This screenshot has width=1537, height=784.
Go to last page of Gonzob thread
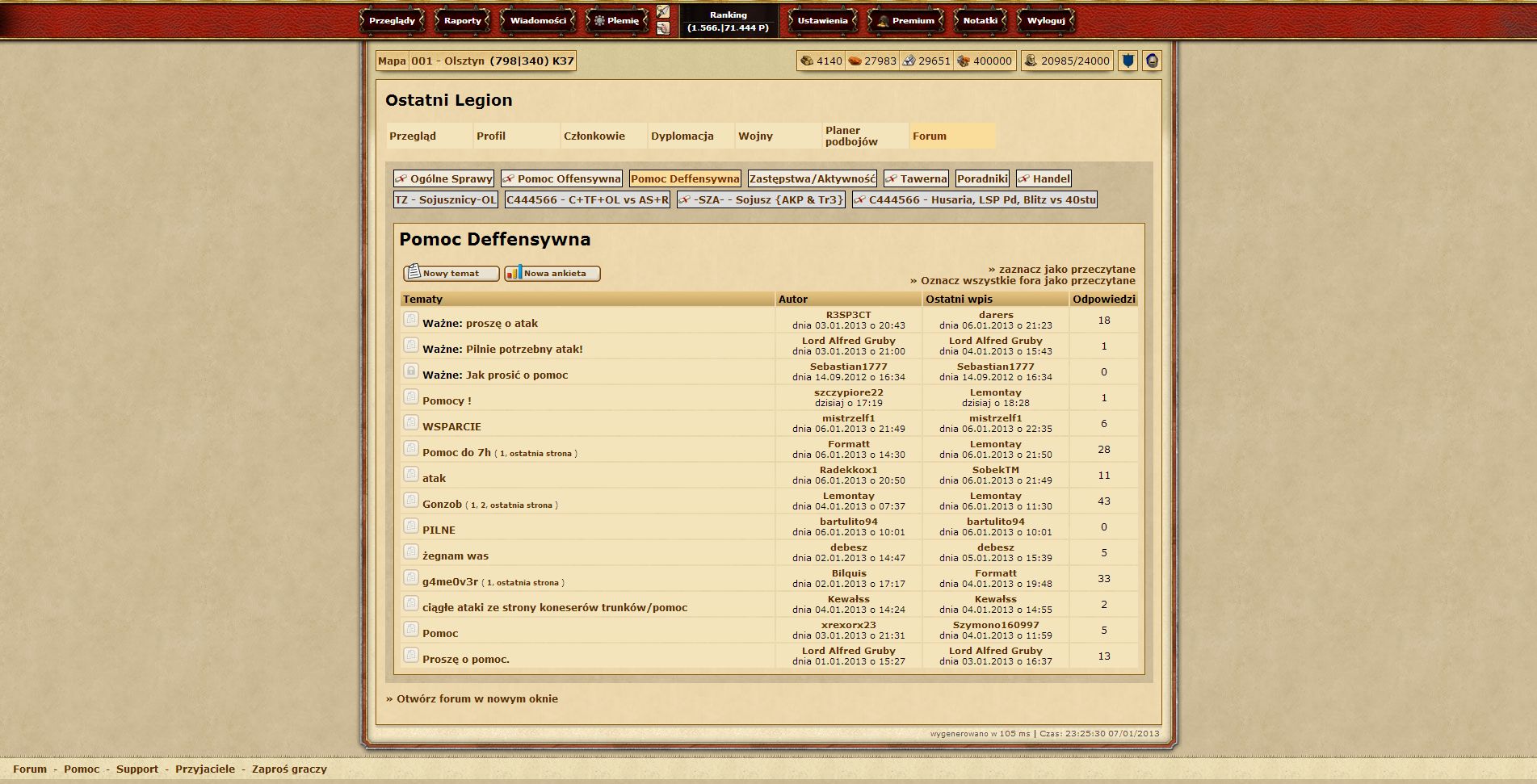(521, 505)
